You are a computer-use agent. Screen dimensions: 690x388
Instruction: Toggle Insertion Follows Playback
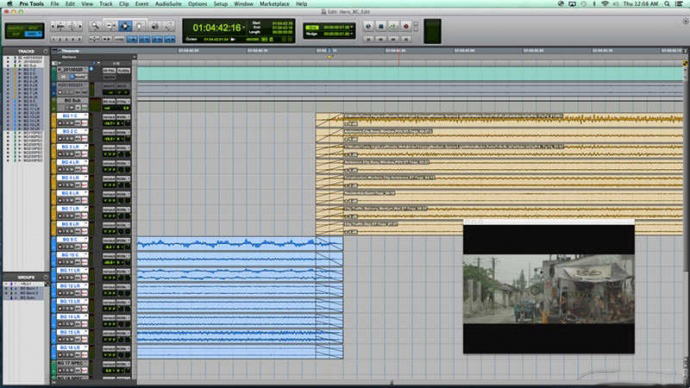(x=170, y=39)
